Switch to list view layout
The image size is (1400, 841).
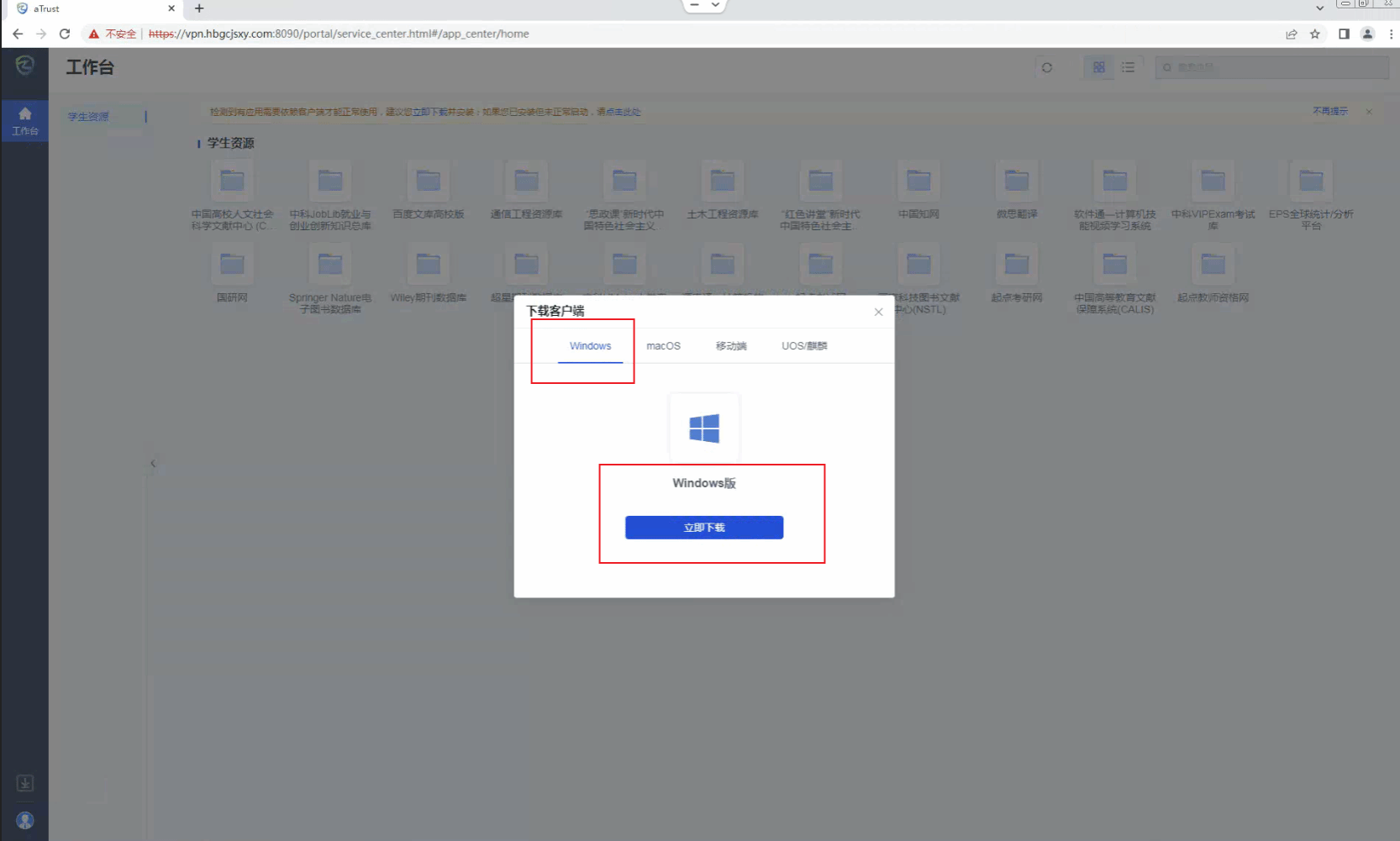tap(1128, 67)
